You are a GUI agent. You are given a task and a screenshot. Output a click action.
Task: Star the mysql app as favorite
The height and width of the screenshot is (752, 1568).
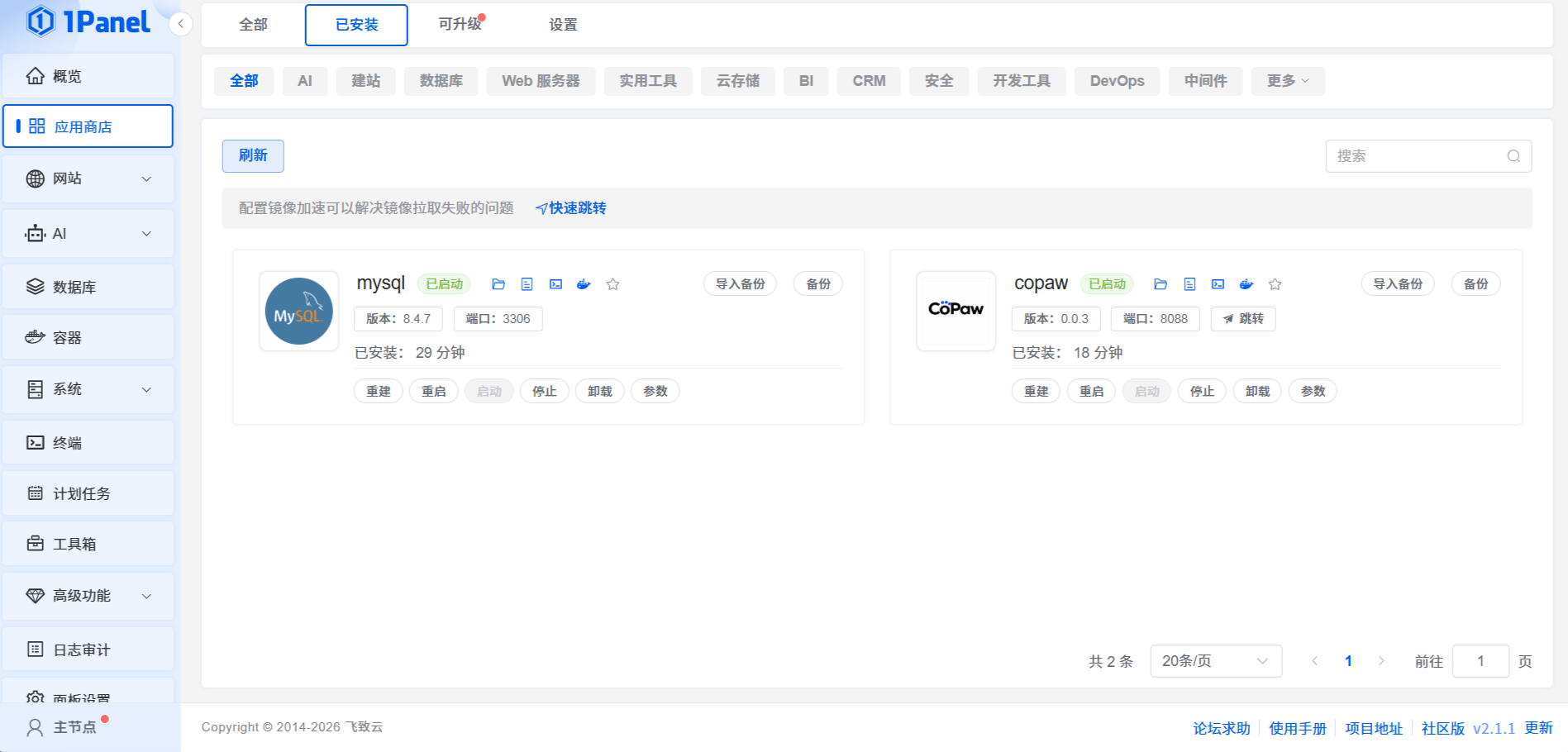(612, 284)
